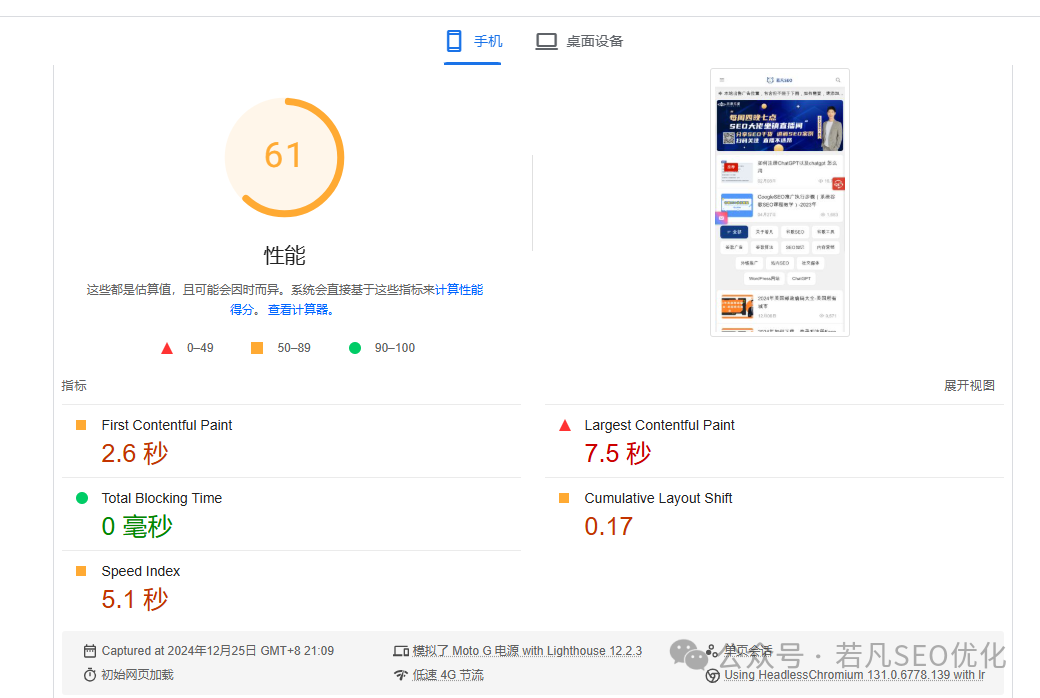This screenshot has width=1040, height=698.
Task: Click the red triangle 0–49 legend icon
Action: click(x=167, y=348)
